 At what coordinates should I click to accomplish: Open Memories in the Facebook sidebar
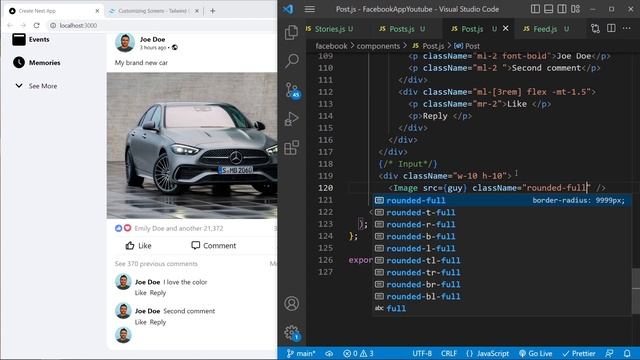click(x=36, y=62)
